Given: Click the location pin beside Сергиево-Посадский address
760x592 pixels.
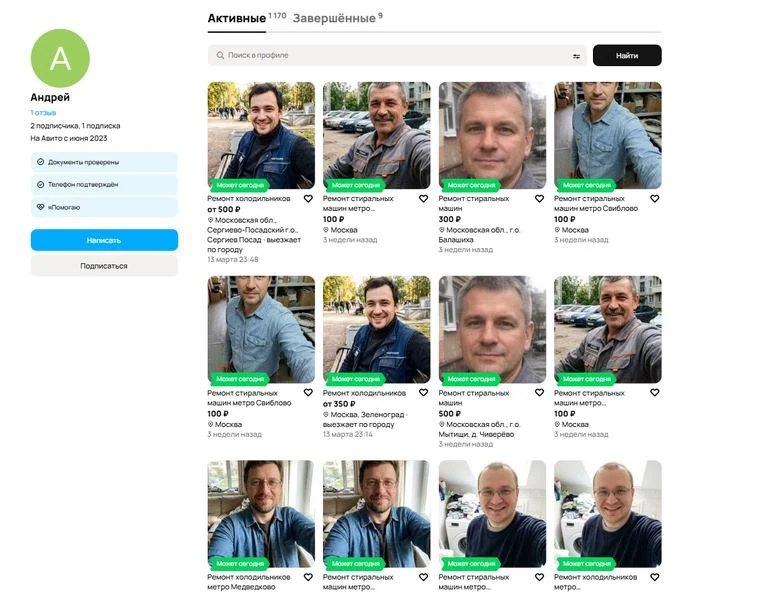Looking at the screenshot, I should (x=210, y=220).
